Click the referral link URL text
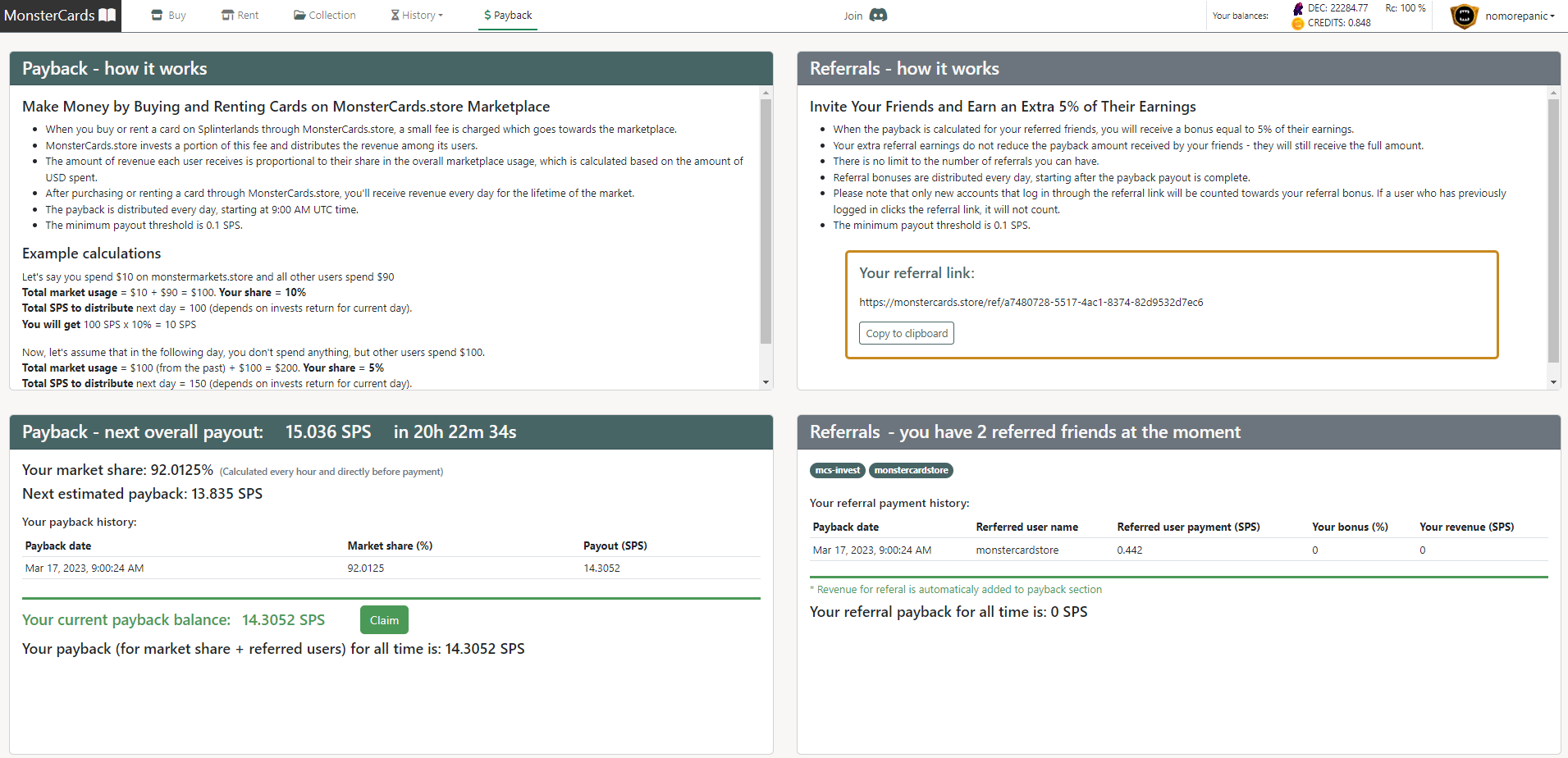Image resolution: width=1568 pixels, height=758 pixels. pyautogui.click(x=1031, y=303)
